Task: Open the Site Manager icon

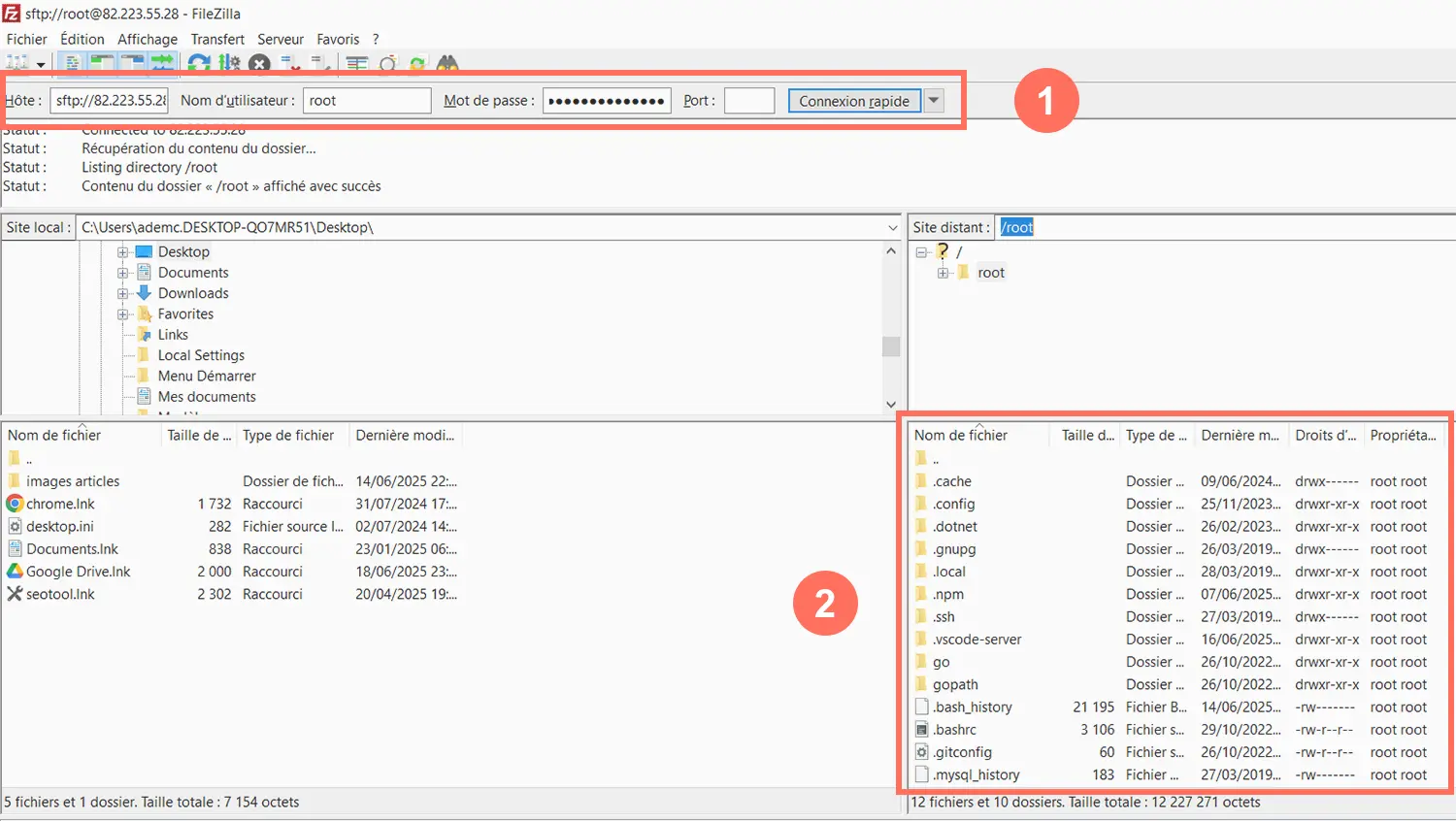Action: coord(17,63)
